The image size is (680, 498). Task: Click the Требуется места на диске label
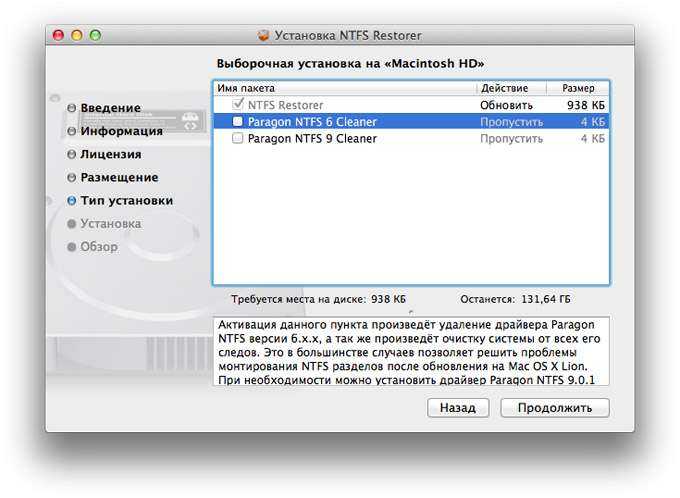pos(298,299)
